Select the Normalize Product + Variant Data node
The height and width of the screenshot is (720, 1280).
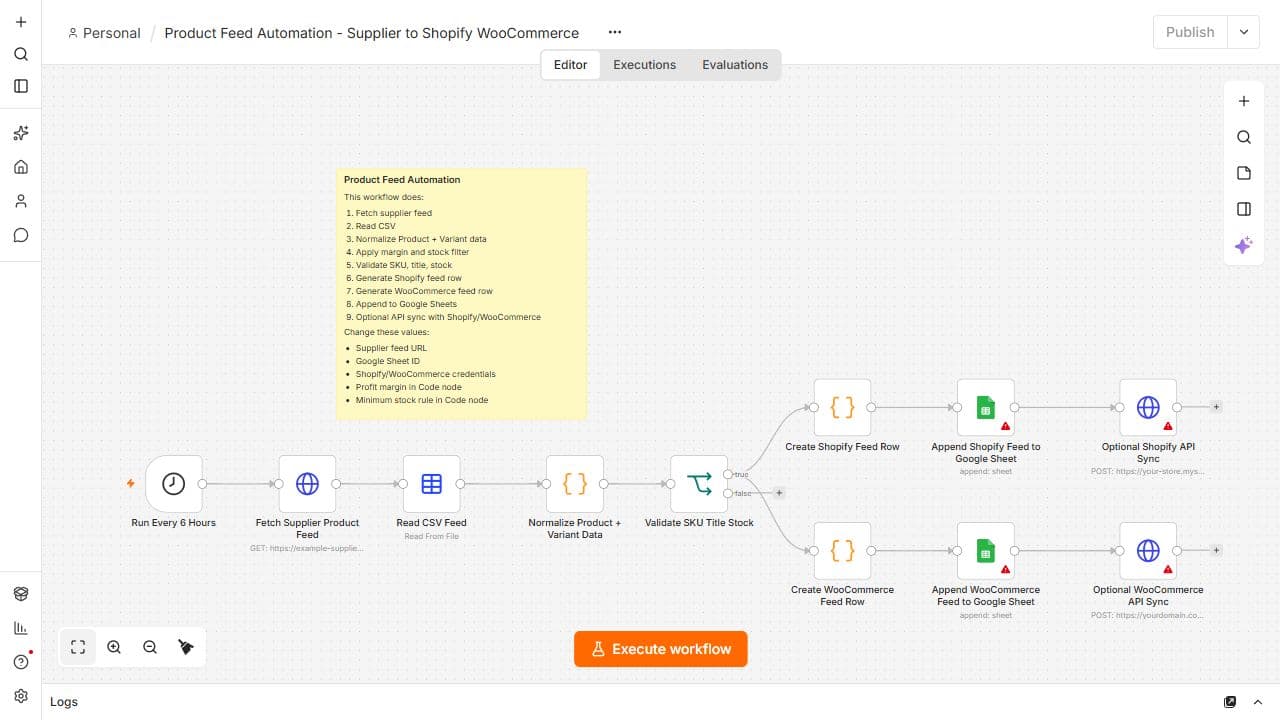coord(575,484)
